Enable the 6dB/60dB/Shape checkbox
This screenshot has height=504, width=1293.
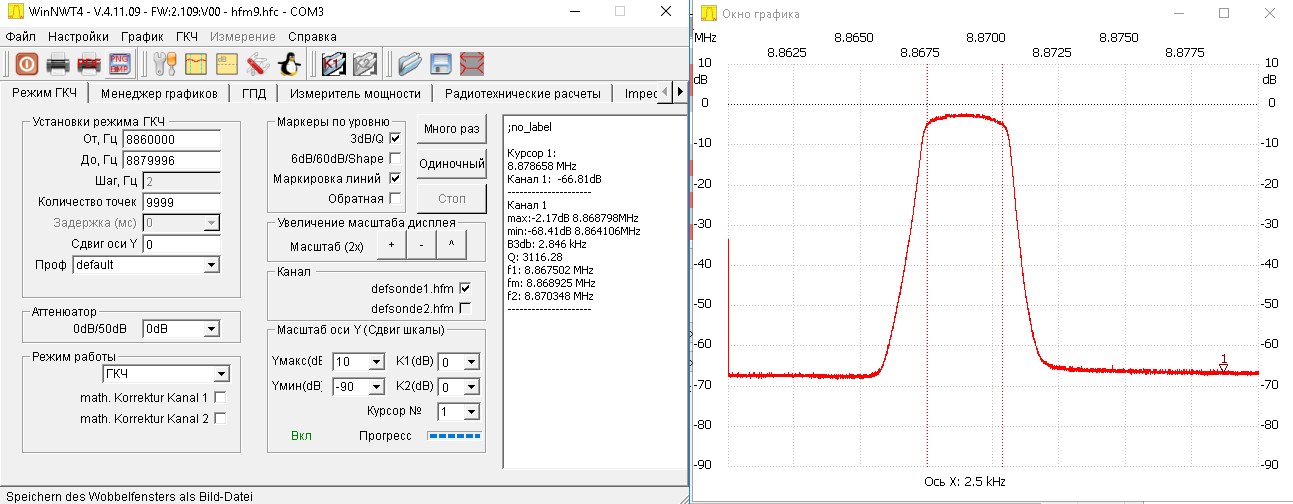click(x=395, y=158)
